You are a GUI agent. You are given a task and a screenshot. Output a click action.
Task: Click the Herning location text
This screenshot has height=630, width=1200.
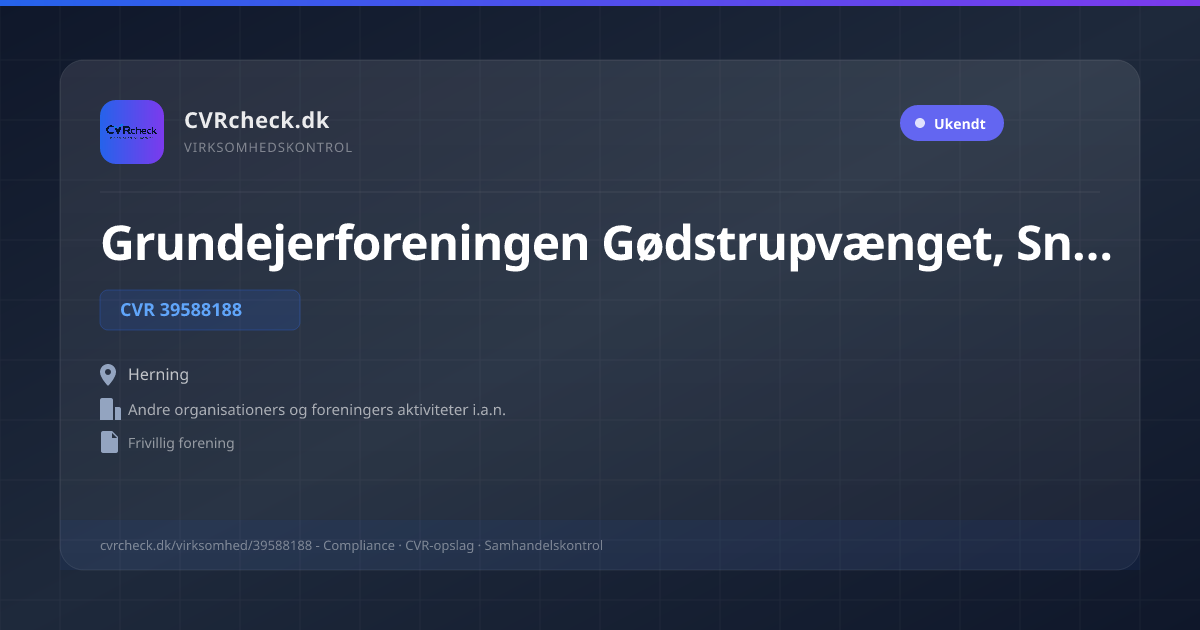[x=158, y=375]
